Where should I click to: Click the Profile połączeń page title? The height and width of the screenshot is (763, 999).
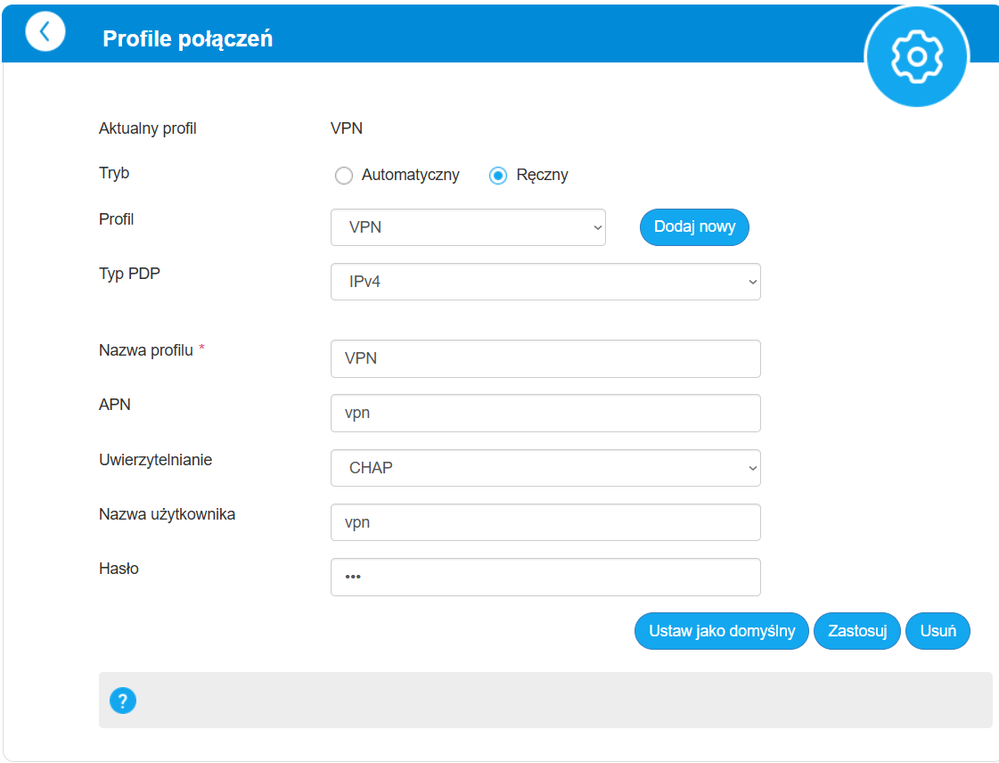click(187, 39)
